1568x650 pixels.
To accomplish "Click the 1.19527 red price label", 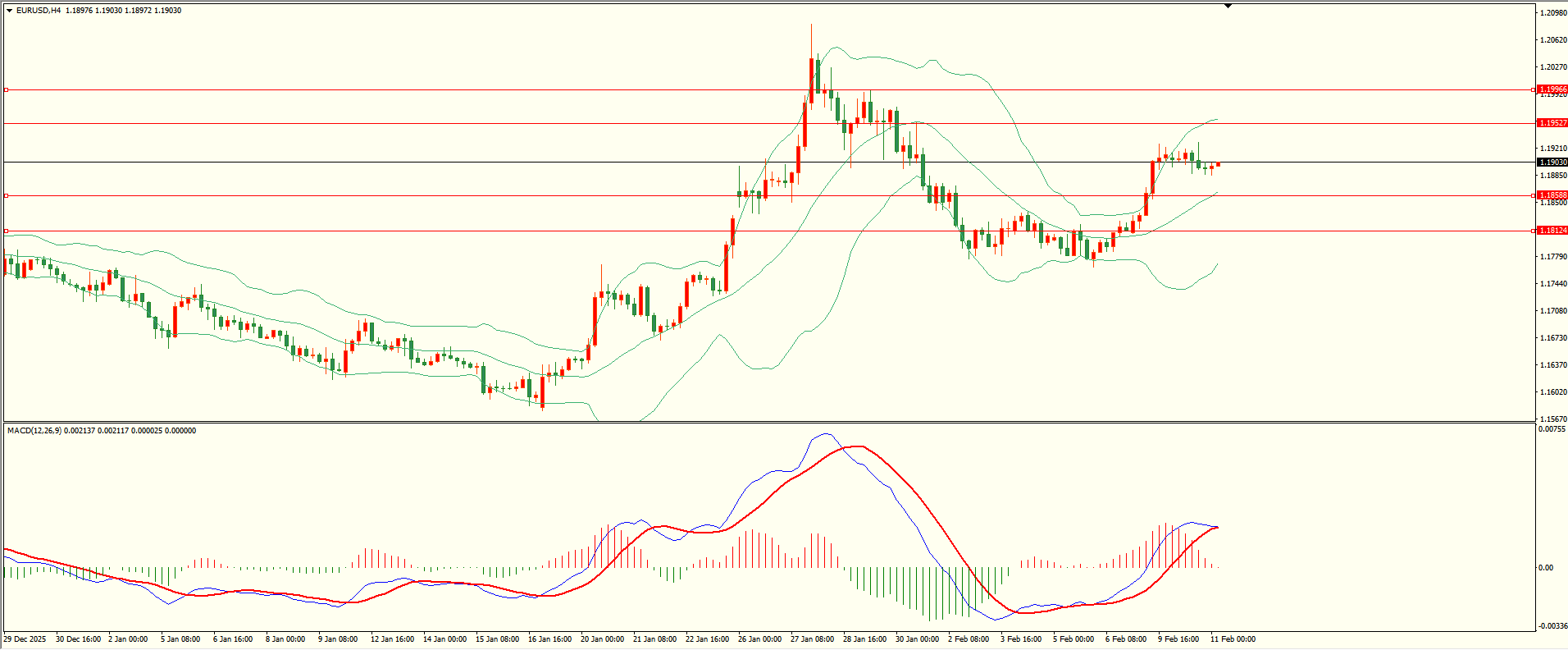I will (1552, 123).
